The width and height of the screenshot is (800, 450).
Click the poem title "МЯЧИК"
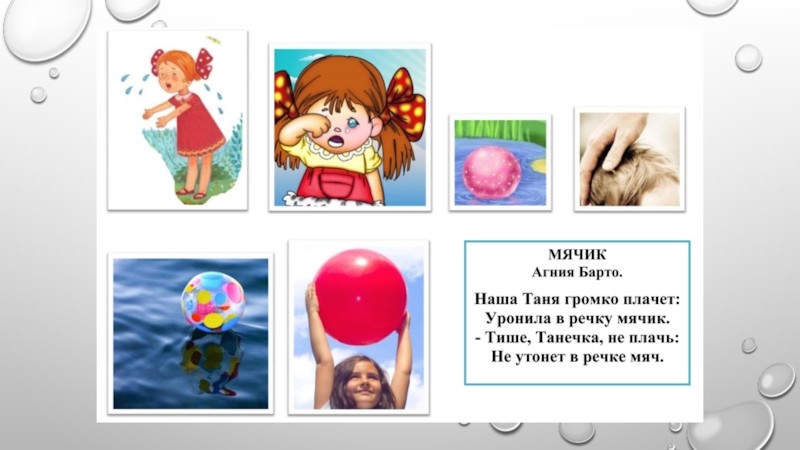click(577, 254)
